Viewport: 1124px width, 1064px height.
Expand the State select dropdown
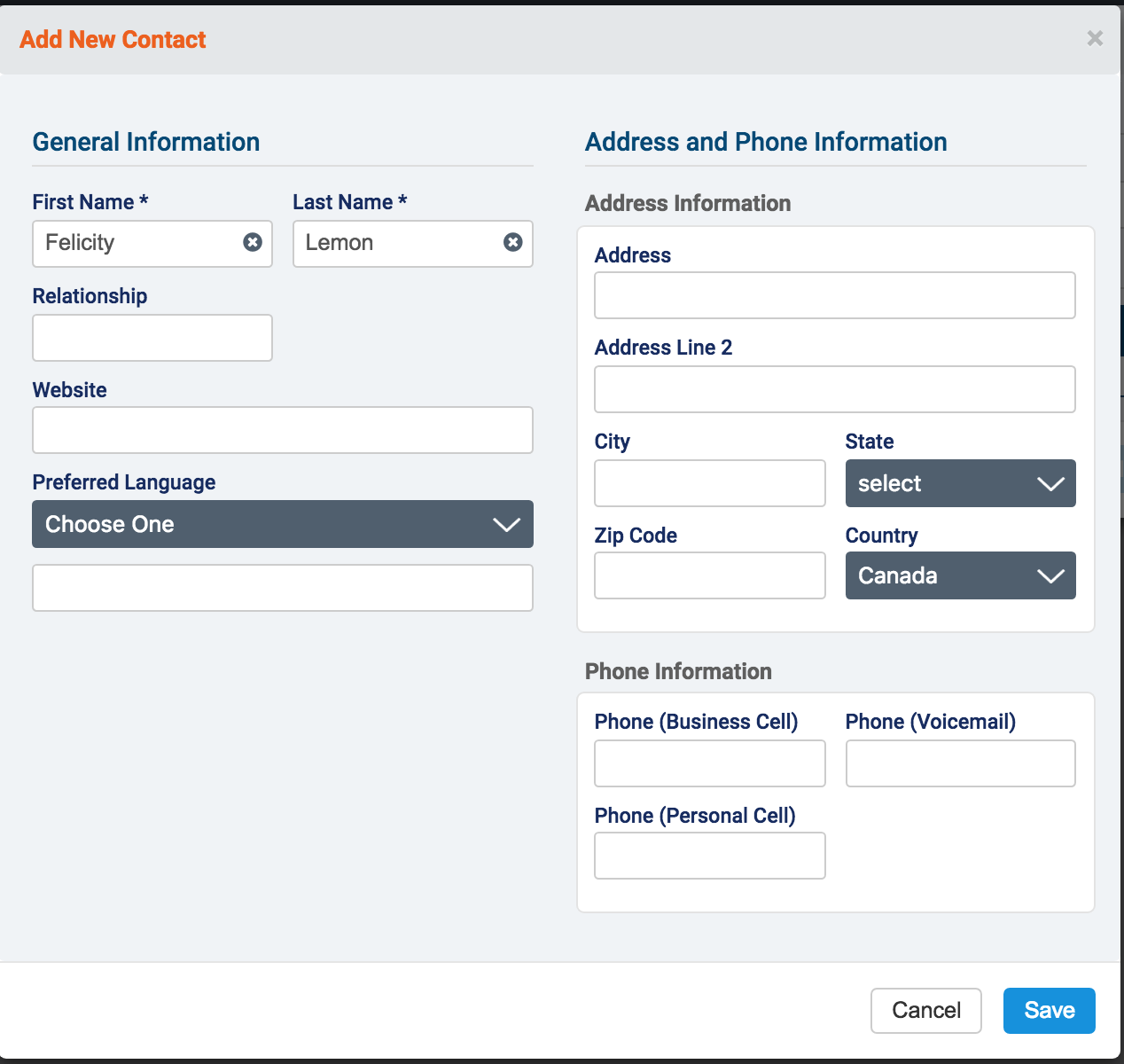(x=960, y=483)
